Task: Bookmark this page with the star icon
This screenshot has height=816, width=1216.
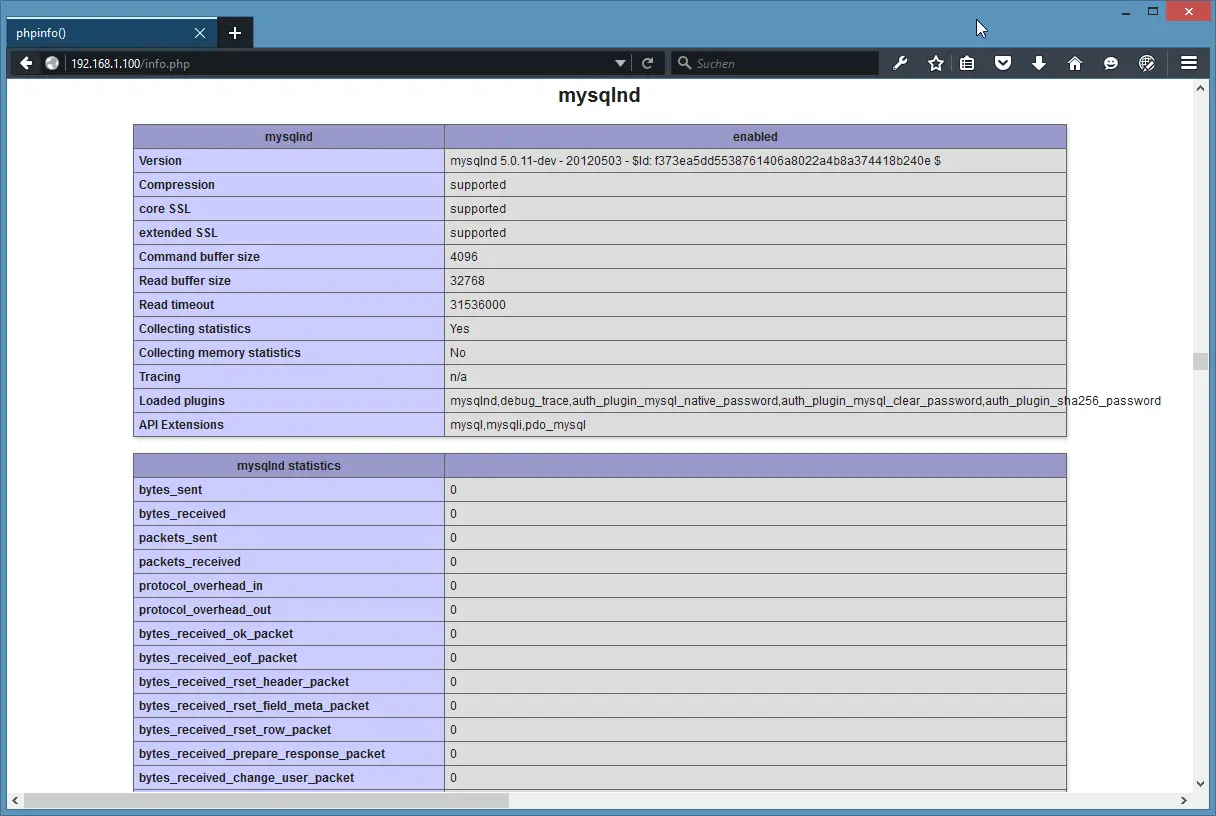Action: [x=936, y=63]
